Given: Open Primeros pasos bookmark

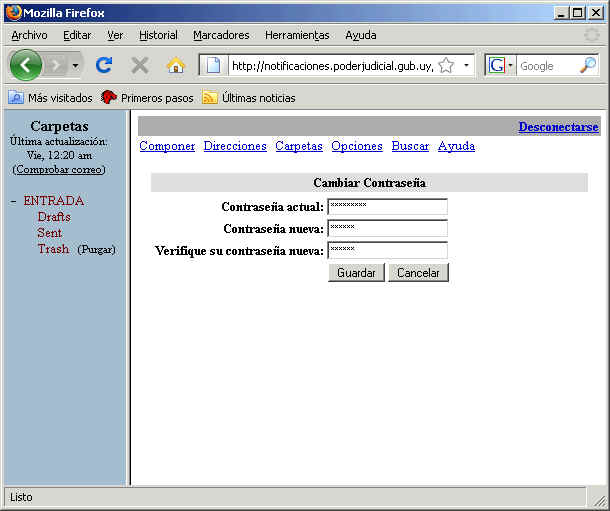Looking at the screenshot, I should [147, 98].
